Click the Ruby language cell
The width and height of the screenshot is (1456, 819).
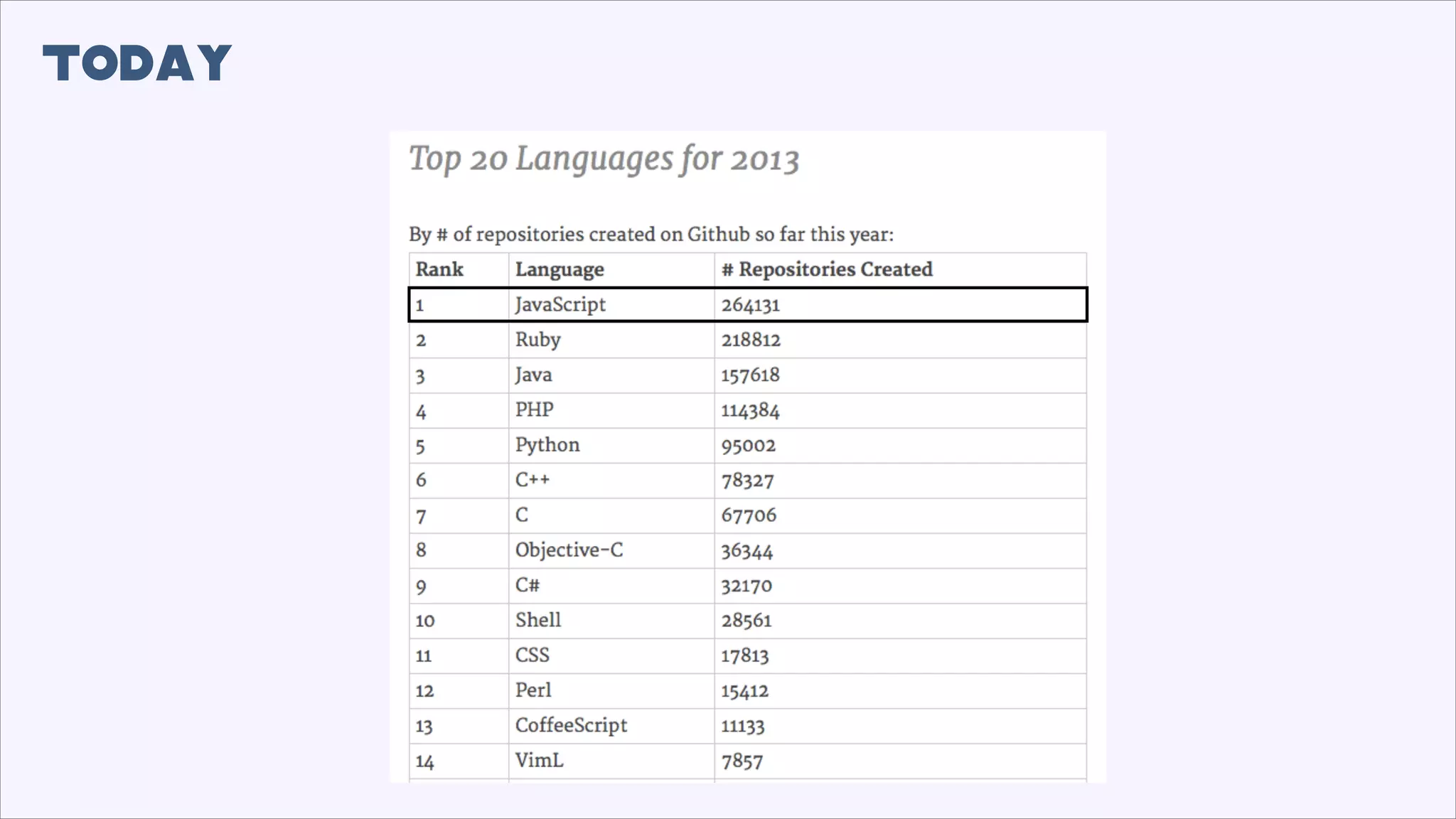tap(538, 340)
